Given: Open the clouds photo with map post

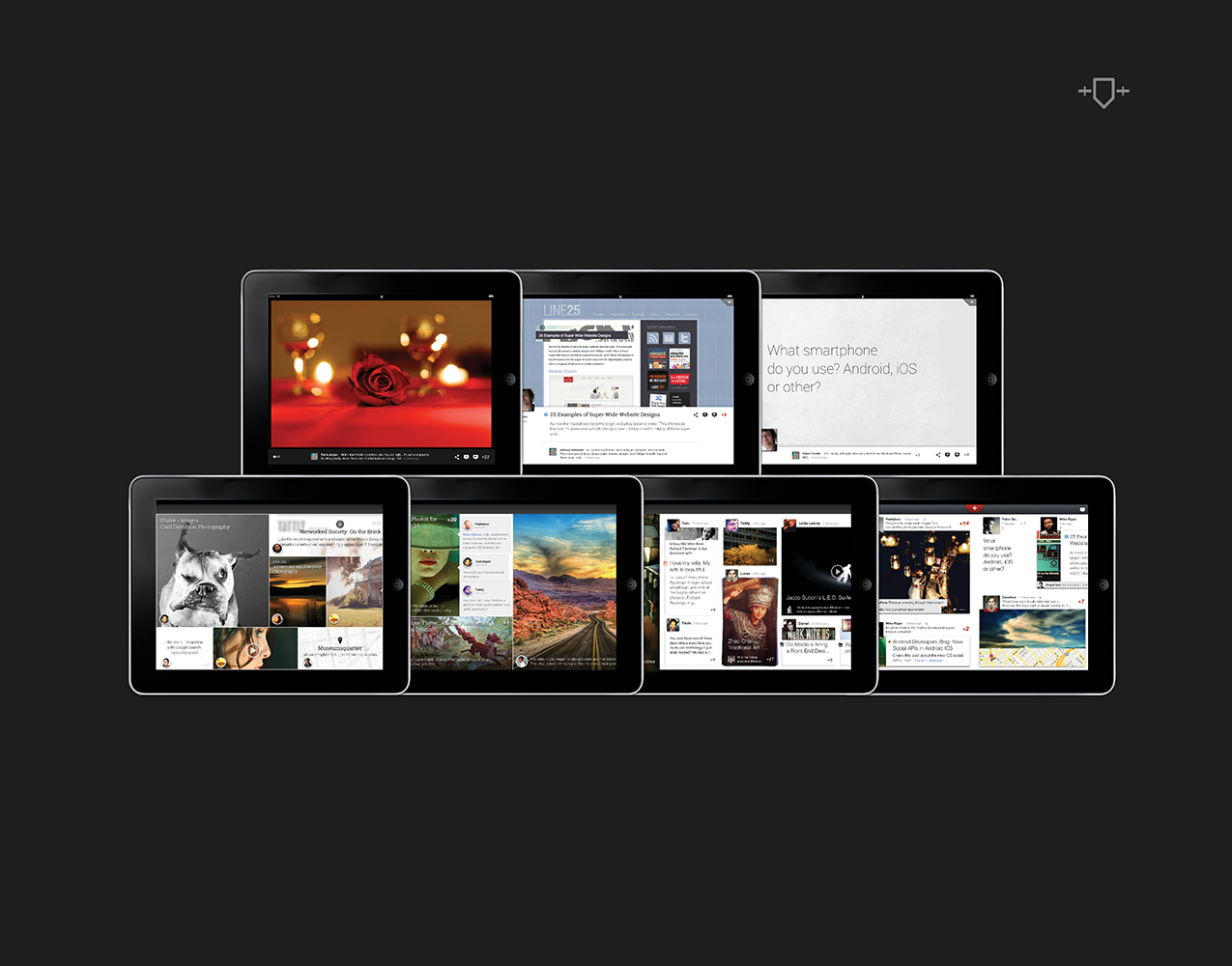Looking at the screenshot, I should click(1033, 630).
